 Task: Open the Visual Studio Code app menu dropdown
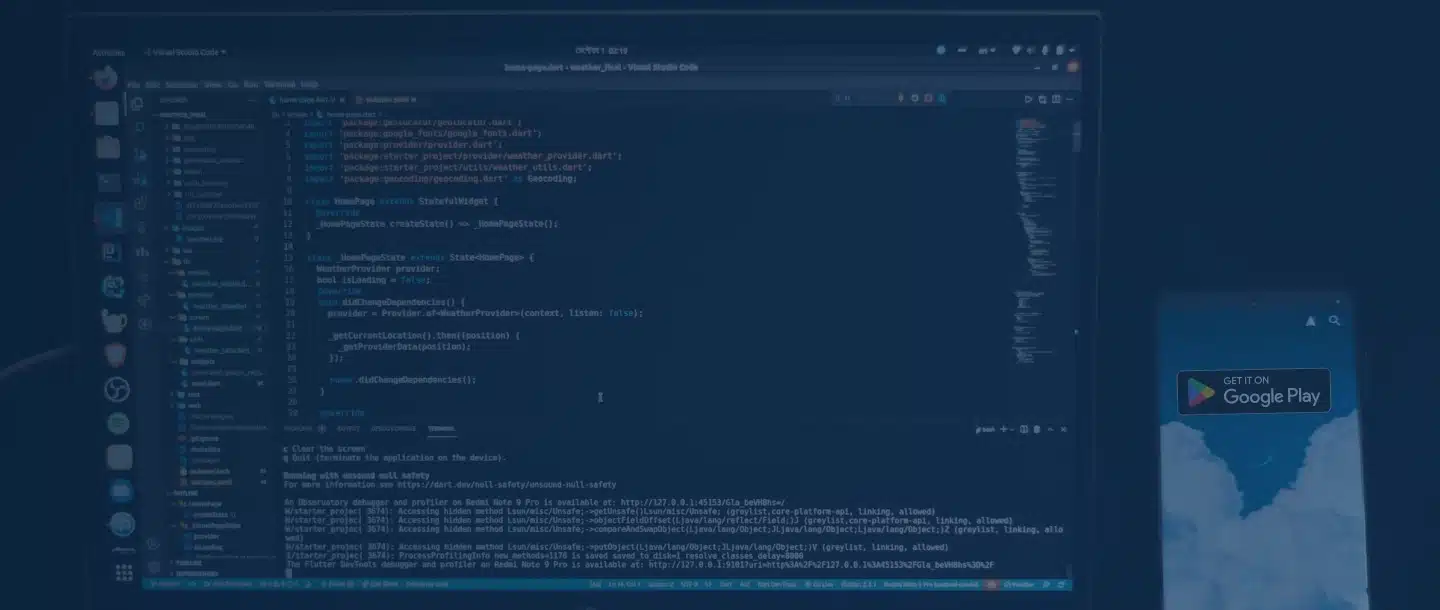point(185,52)
